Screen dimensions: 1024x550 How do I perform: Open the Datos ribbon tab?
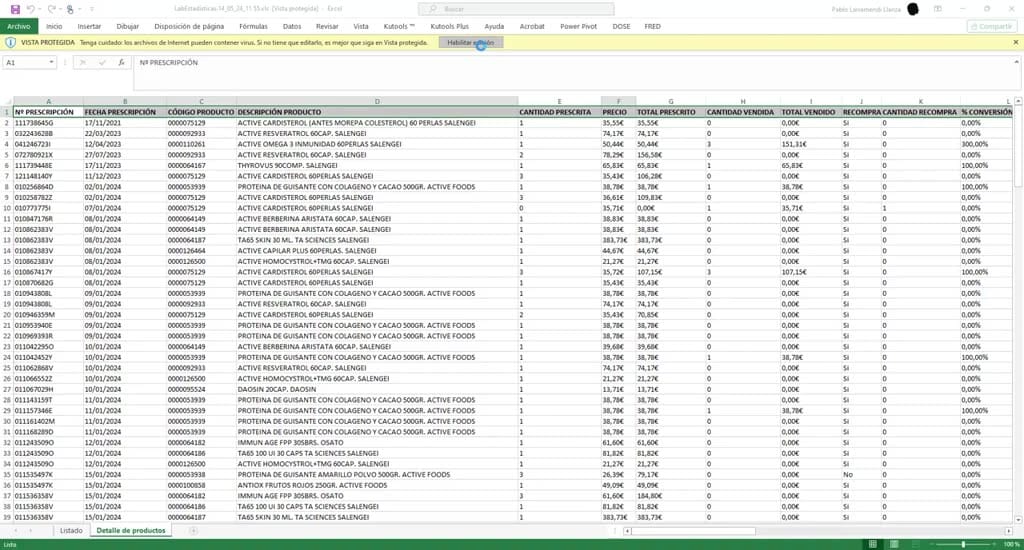[x=292, y=26]
